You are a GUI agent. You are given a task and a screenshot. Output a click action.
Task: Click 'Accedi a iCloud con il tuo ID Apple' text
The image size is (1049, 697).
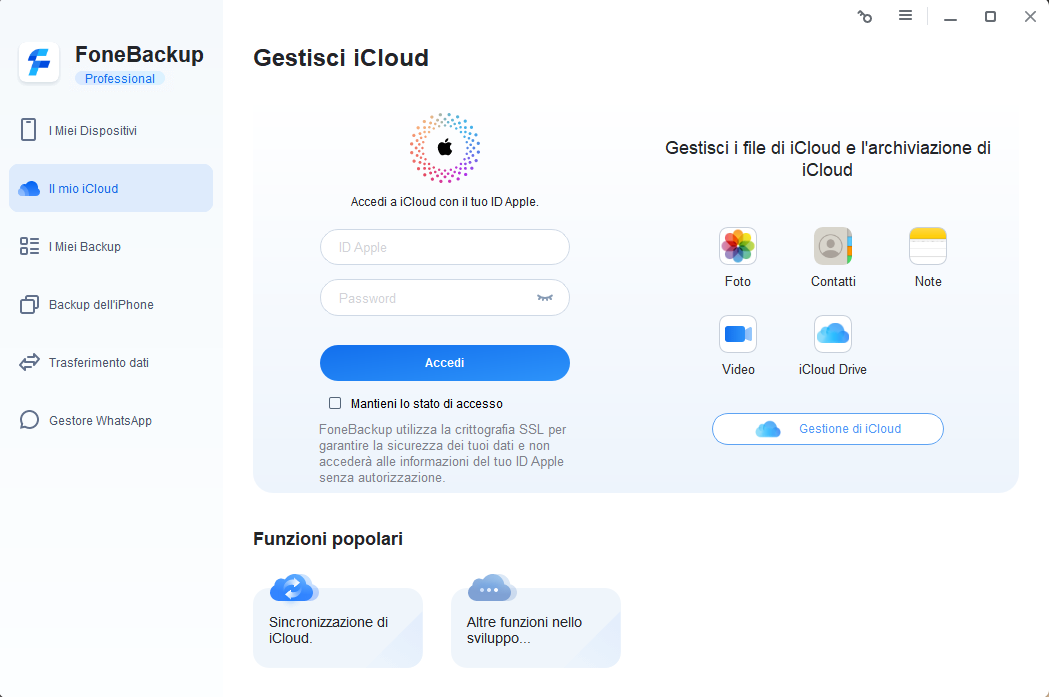[x=445, y=201]
